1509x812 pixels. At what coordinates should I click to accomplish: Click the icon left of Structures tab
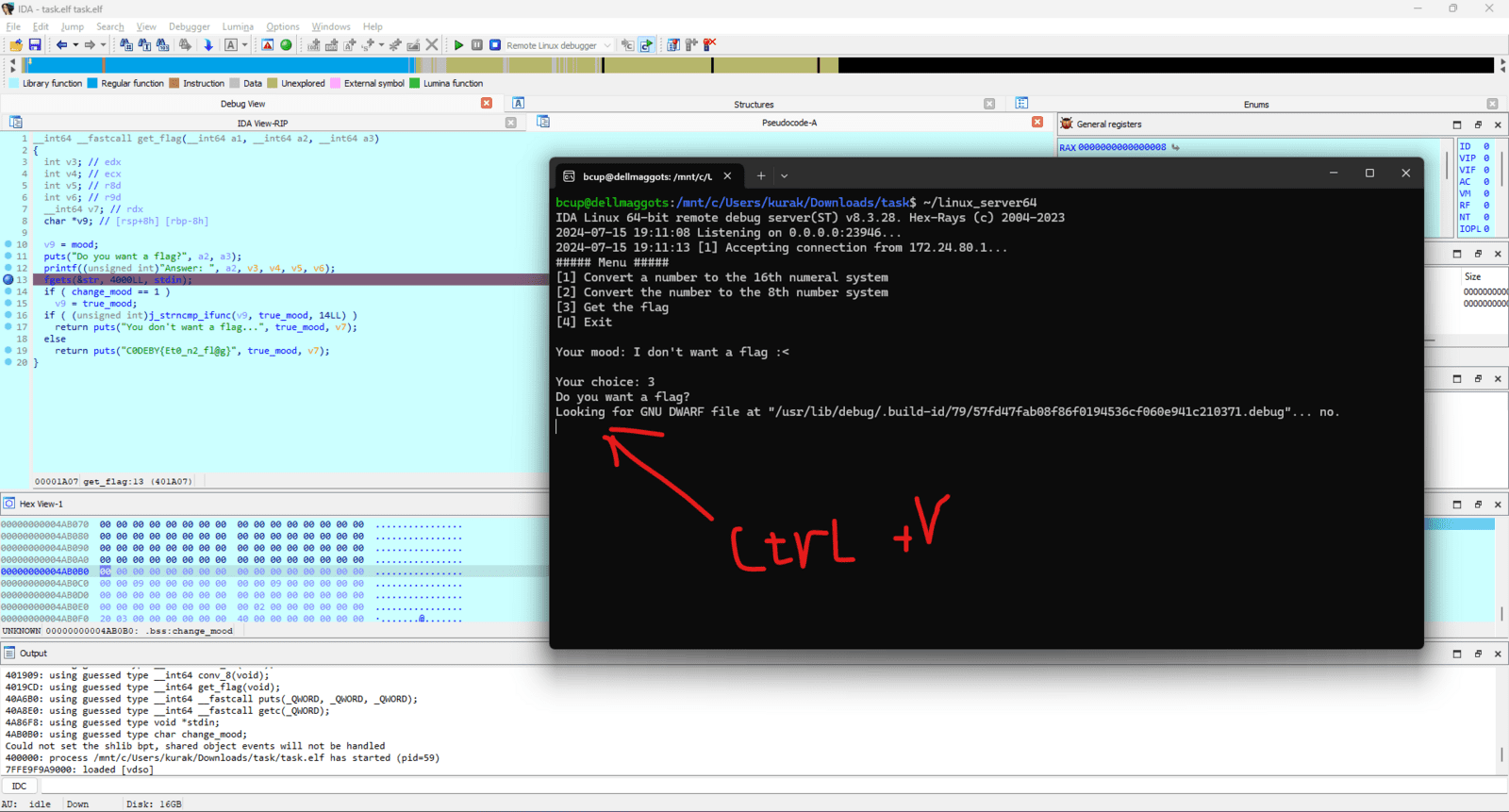click(519, 103)
